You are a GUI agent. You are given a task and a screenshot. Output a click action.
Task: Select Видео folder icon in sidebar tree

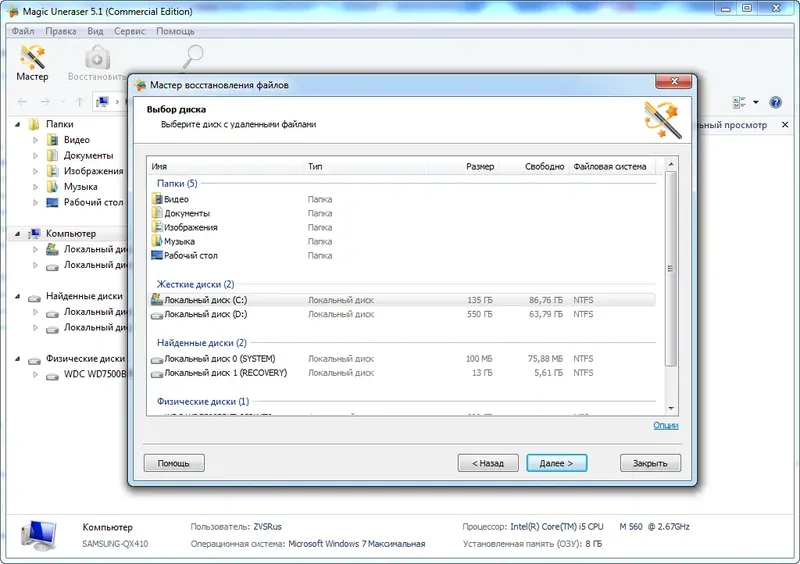pos(52,139)
